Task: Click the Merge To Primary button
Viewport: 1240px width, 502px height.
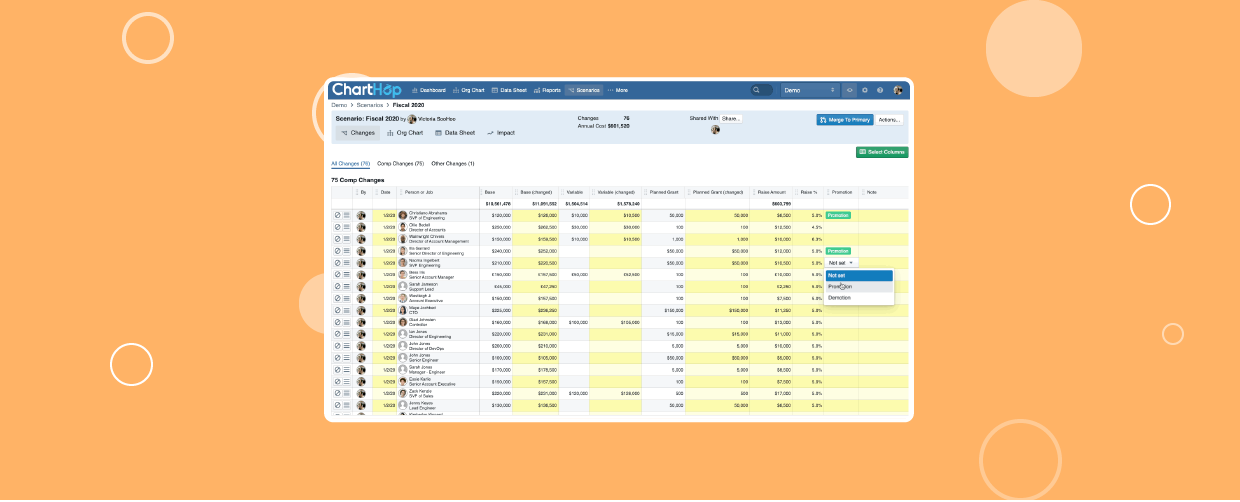Action: point(845,120)
